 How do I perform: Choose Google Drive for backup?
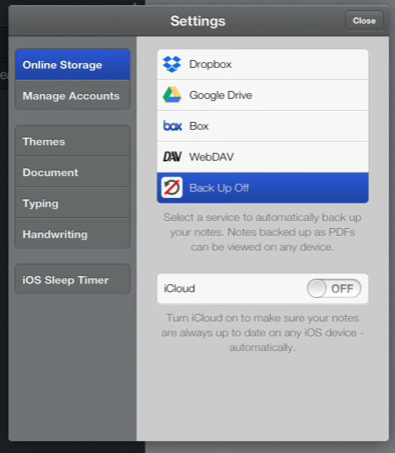(x=263, y=95)
